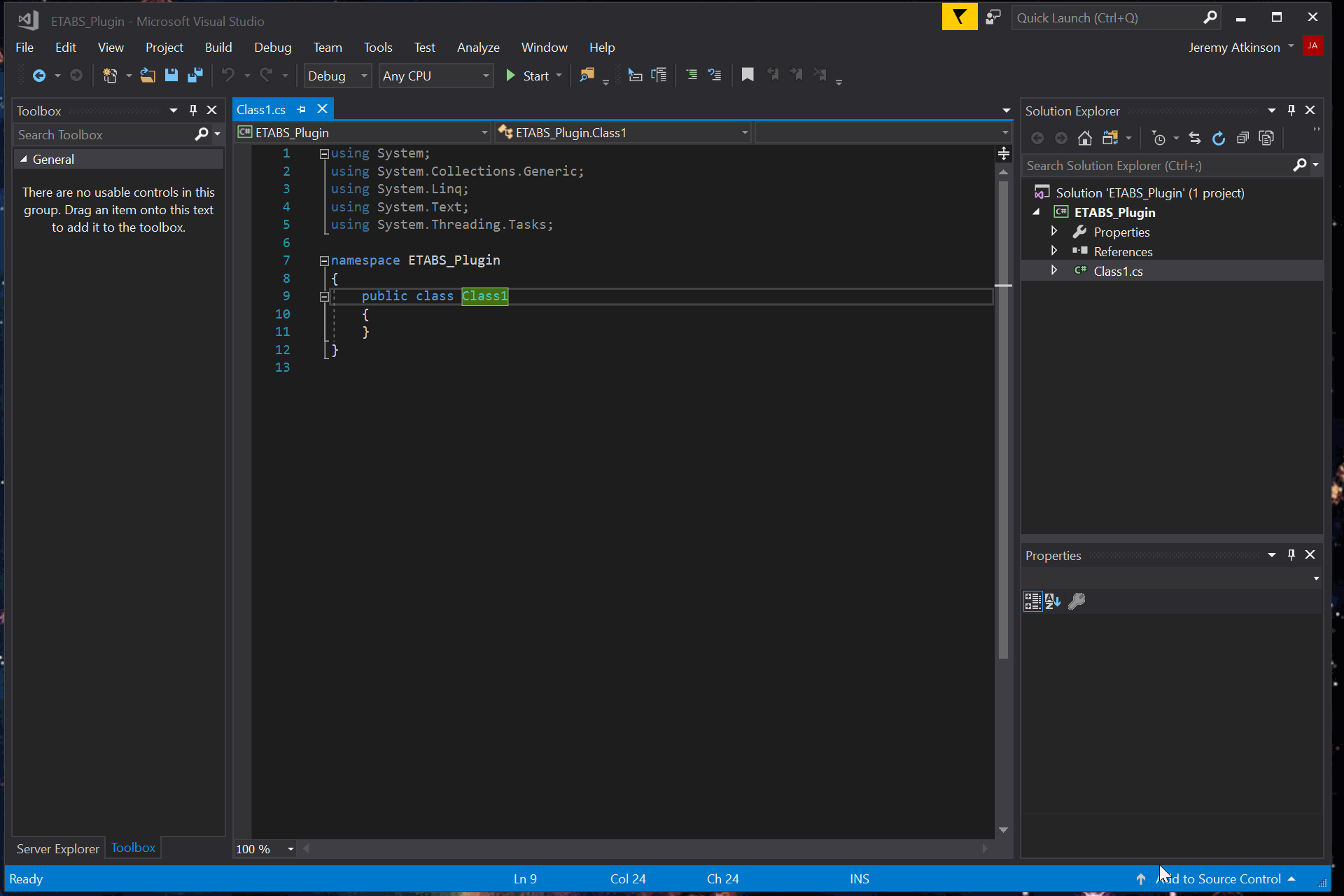Viewport: 1344px width, 896px height.
Task: Click the Open File toolbar icon
Action: [x=148, y=76]
